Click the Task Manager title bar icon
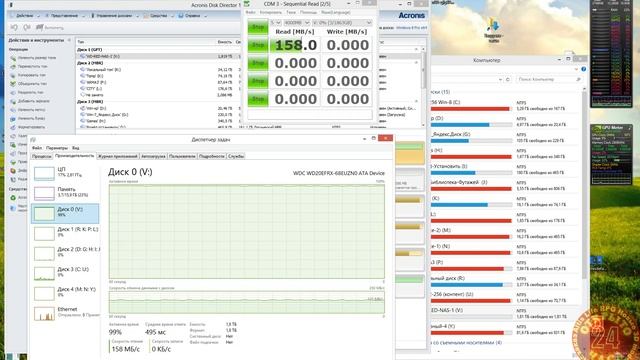Image resolution: width=640 pixels, height=360 pixels. (x=33, y=140)
